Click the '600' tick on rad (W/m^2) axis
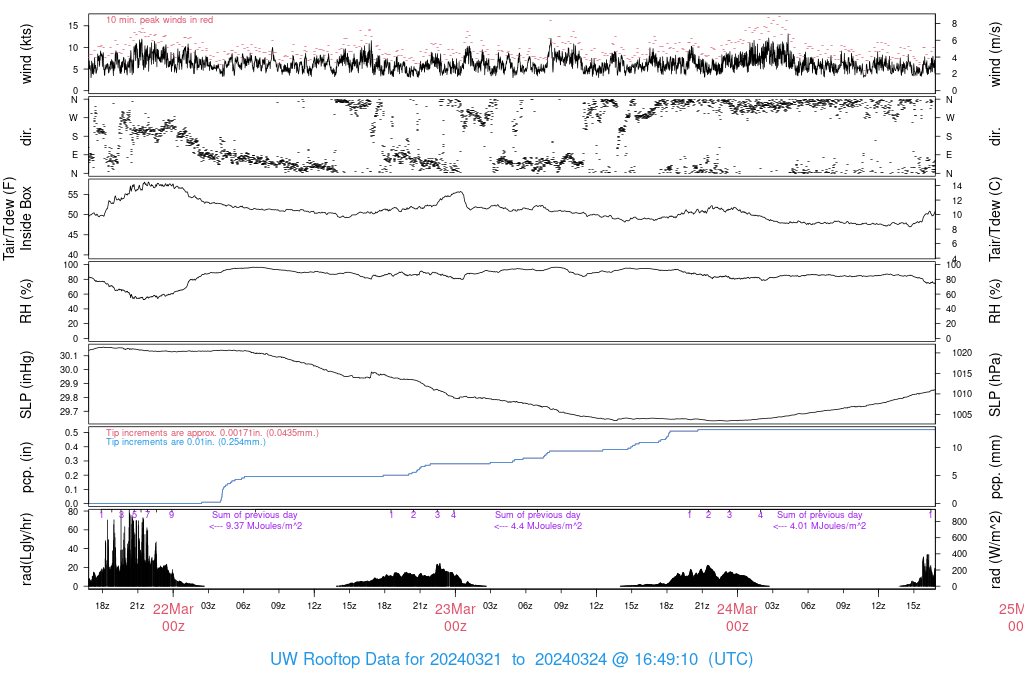The width and height of the screenshot is (1024, 700). (959, 538)
